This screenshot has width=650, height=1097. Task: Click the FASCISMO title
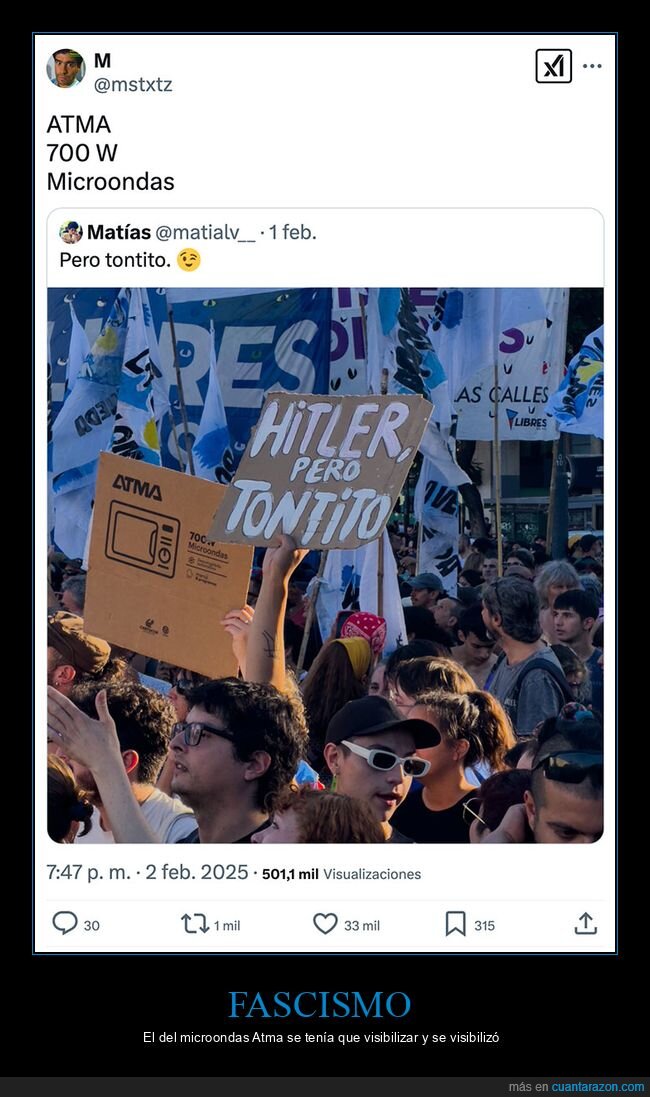pyautogui.click(x=320, y=1005)
